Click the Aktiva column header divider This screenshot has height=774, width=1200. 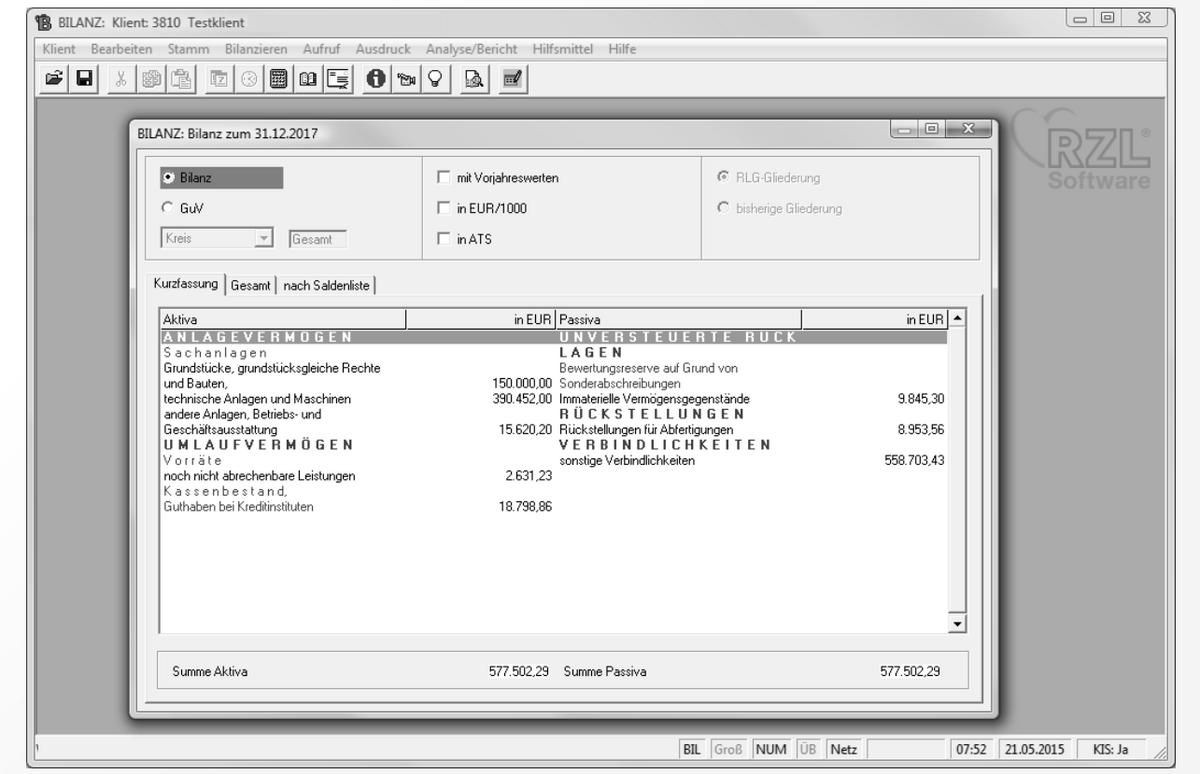(407, 318)
